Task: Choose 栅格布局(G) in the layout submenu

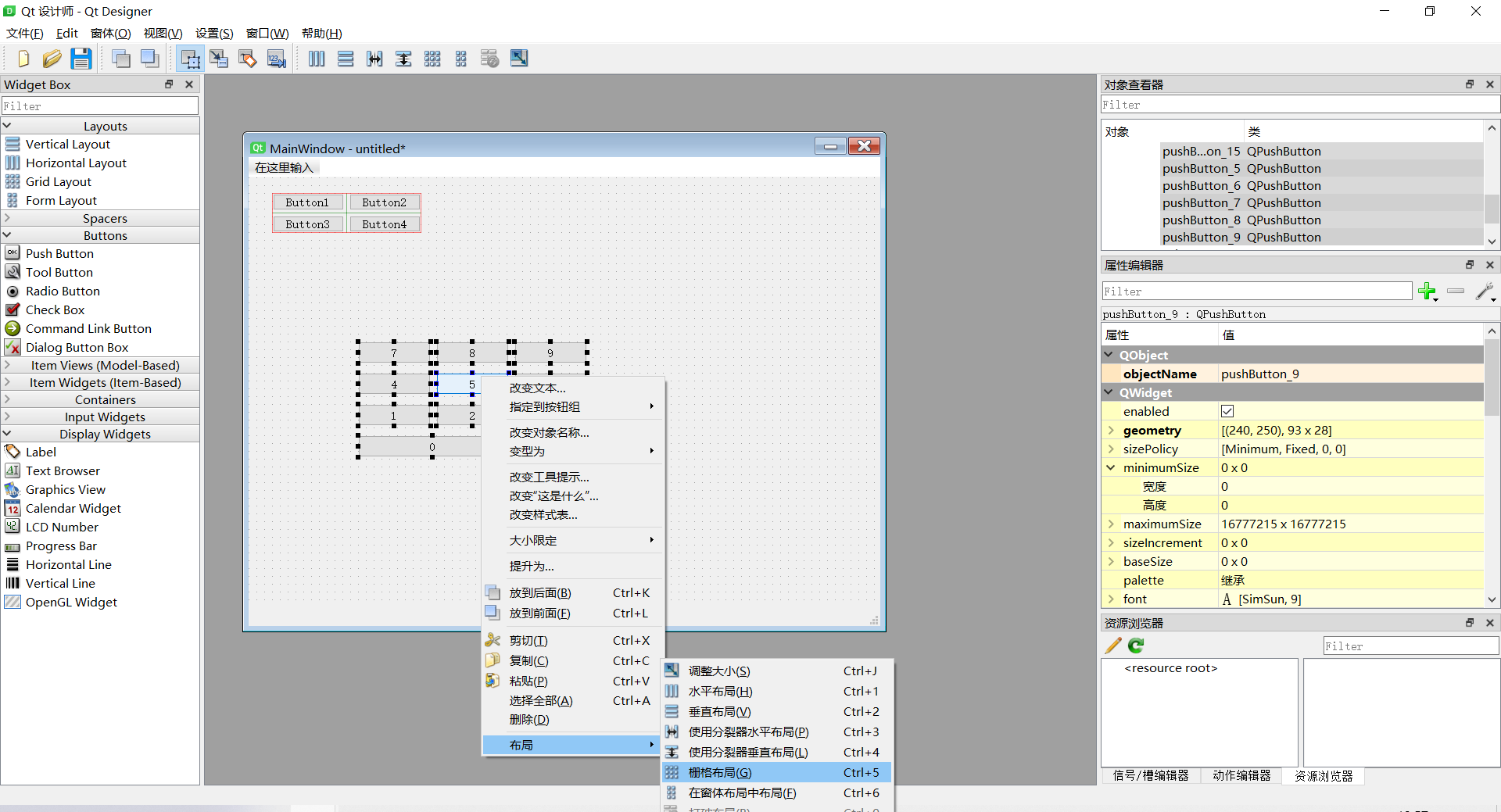Action: click(776, 772)
